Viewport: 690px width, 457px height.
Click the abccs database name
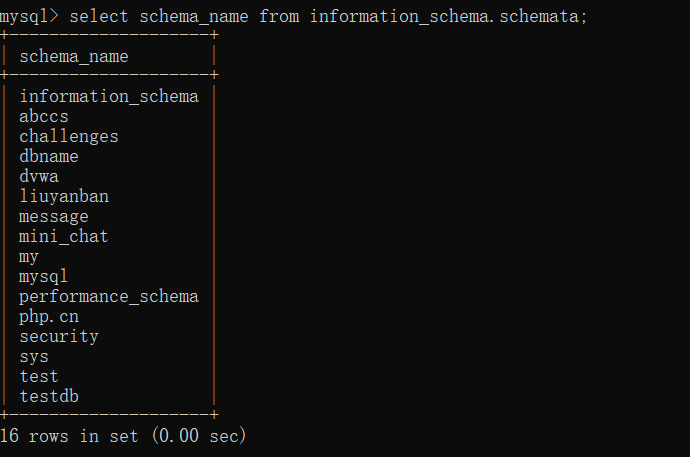point(44,117)
